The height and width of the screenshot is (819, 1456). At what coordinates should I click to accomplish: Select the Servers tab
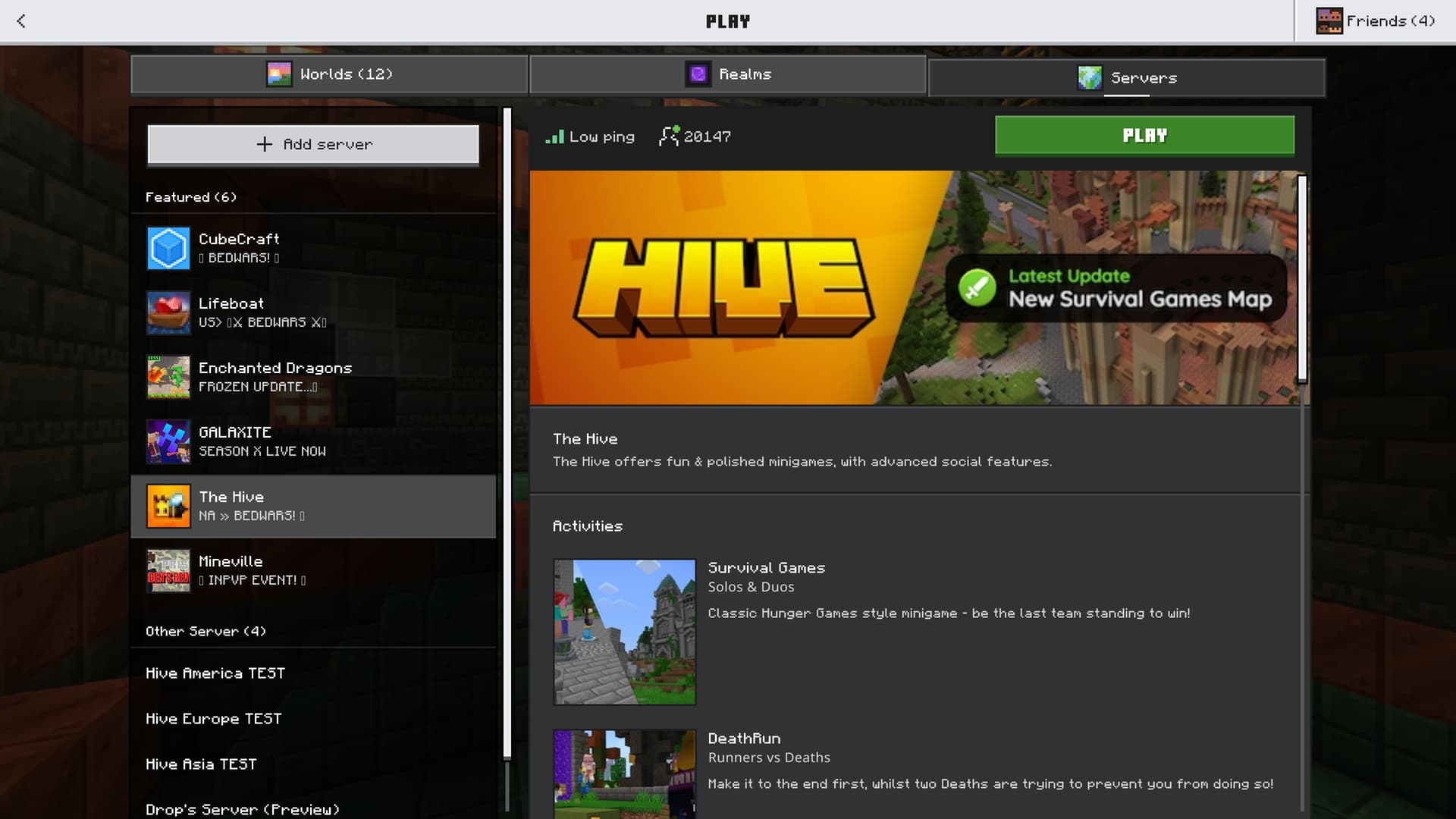[x=1127, y=77]
